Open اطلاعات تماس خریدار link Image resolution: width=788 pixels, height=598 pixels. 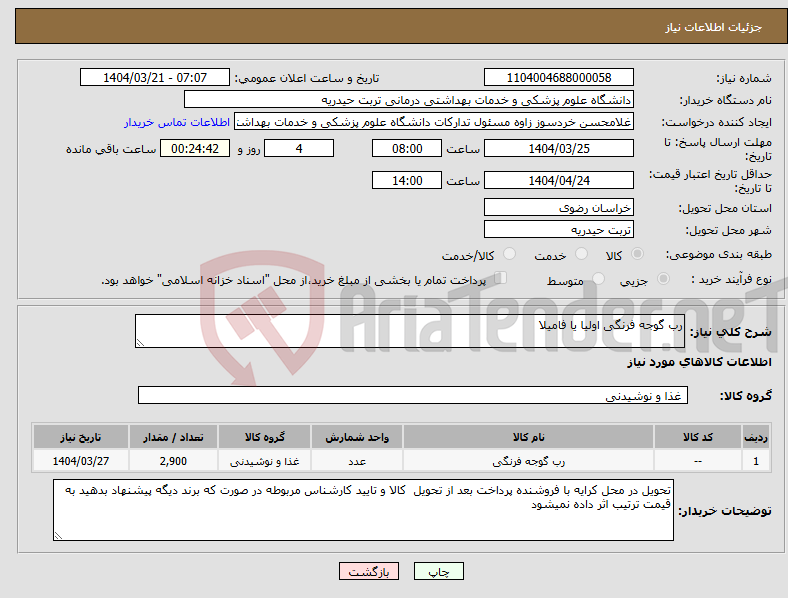tap(177, 122)
